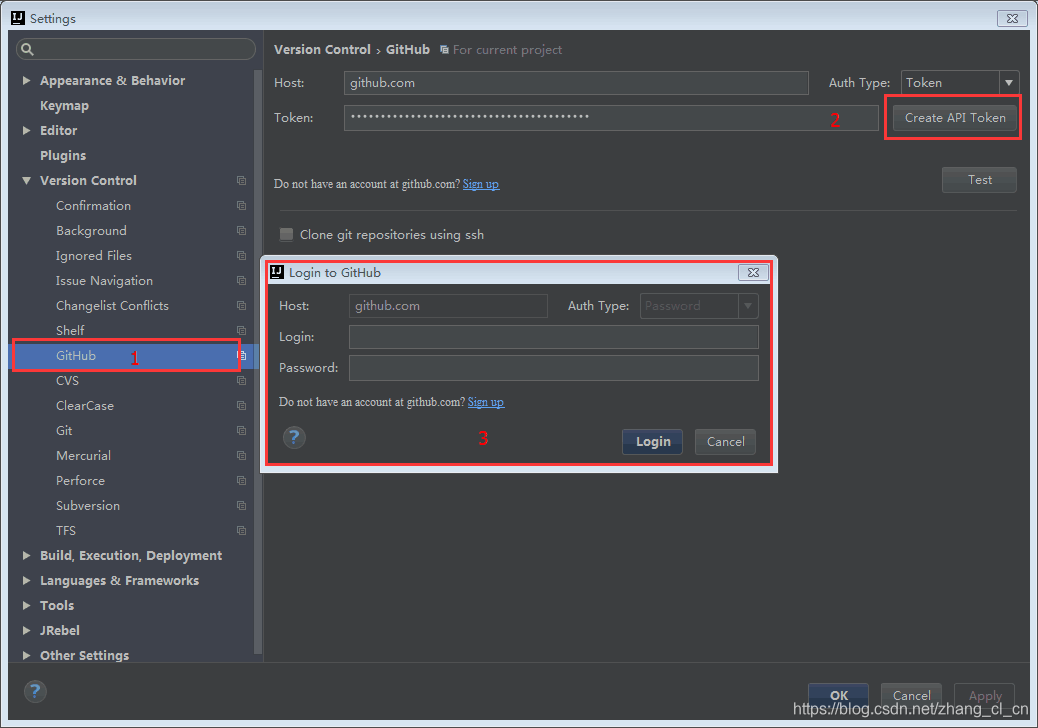Expand the Editor section
This screenshot has height=728, width=1038.
[x=26, y=130]
